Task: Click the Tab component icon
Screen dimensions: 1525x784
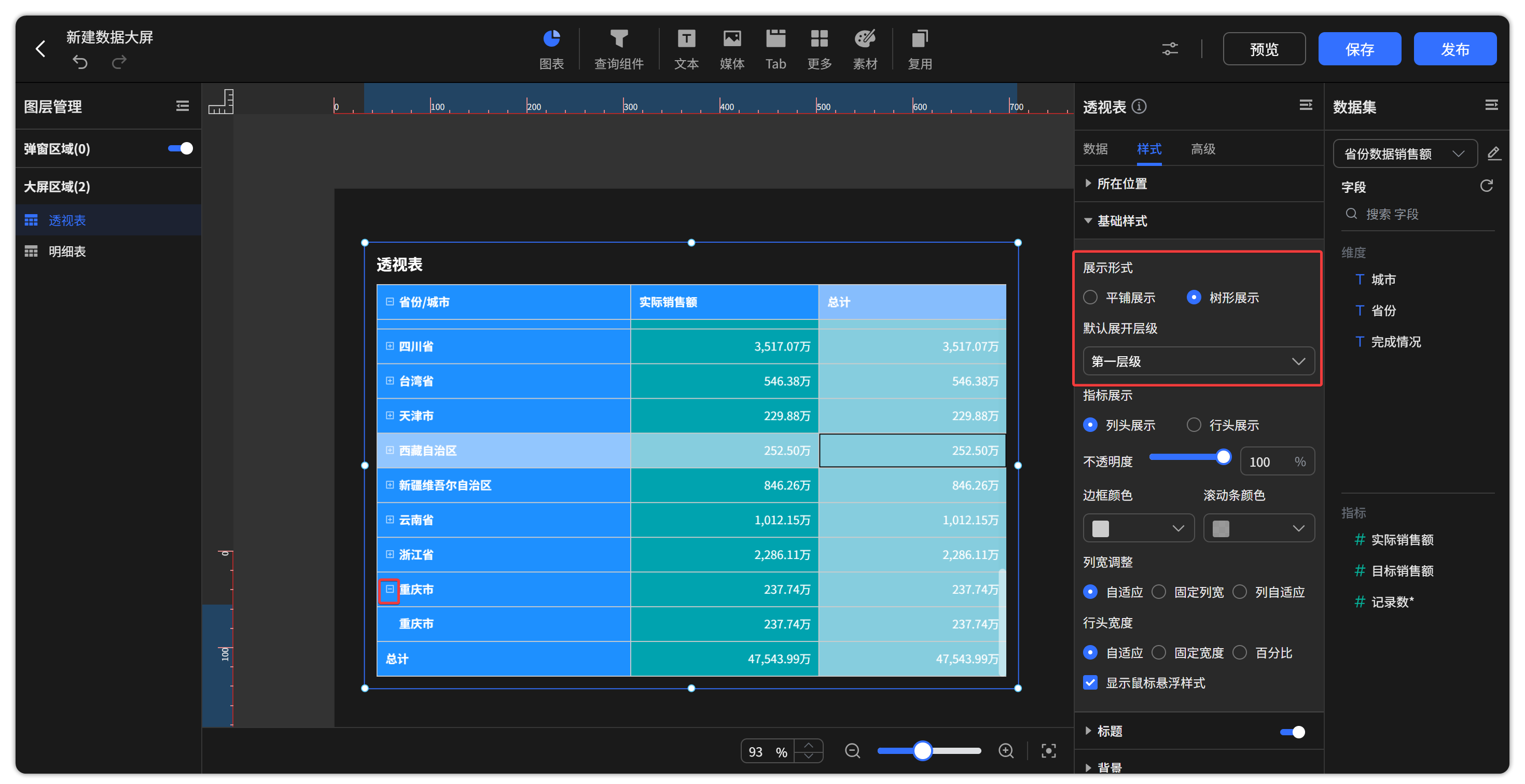Action: coord(775,49)
